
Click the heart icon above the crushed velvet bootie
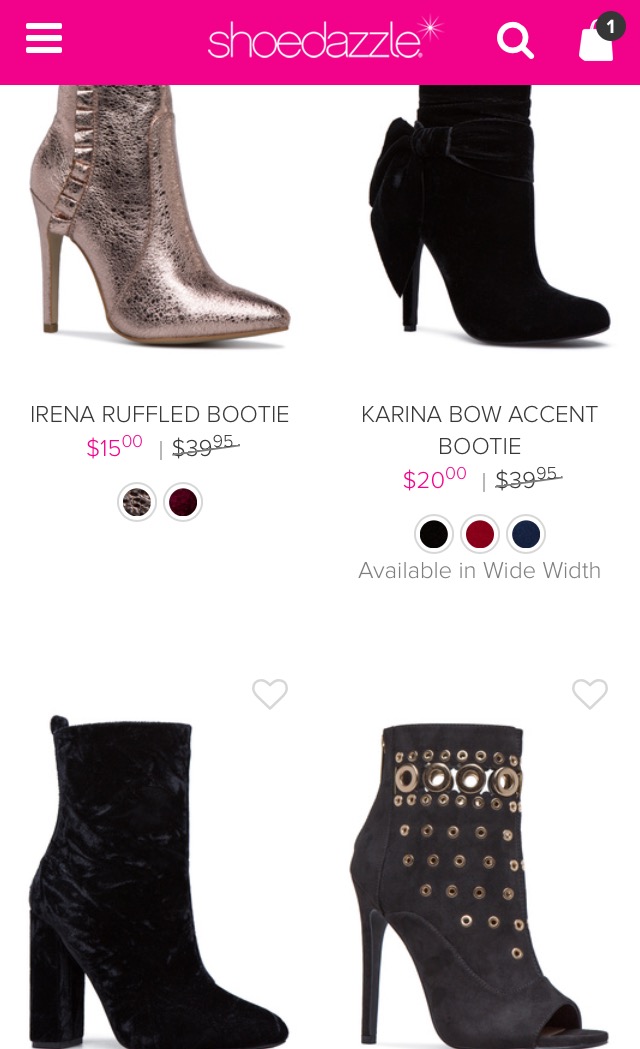[270, 694]
